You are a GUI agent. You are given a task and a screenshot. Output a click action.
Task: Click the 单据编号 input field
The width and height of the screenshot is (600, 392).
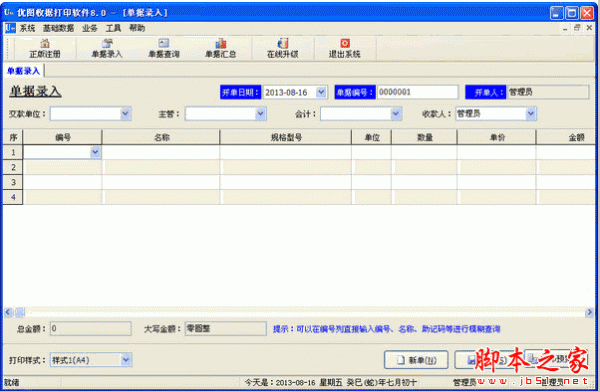coord(417,92)
